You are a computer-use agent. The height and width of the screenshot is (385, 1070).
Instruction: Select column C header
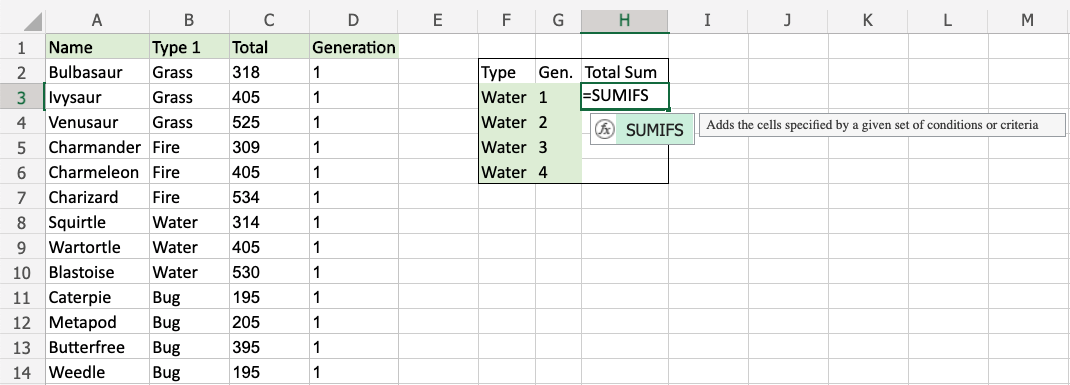pos(270,20)
